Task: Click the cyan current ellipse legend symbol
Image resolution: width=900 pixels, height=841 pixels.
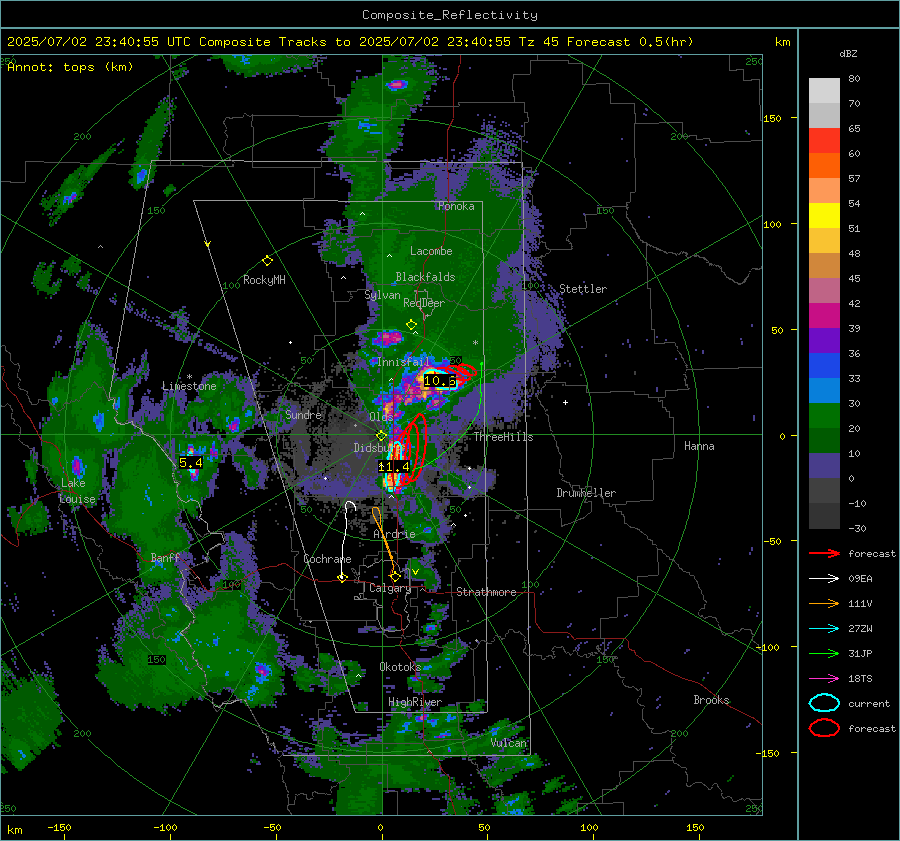Action: (824, 703)
